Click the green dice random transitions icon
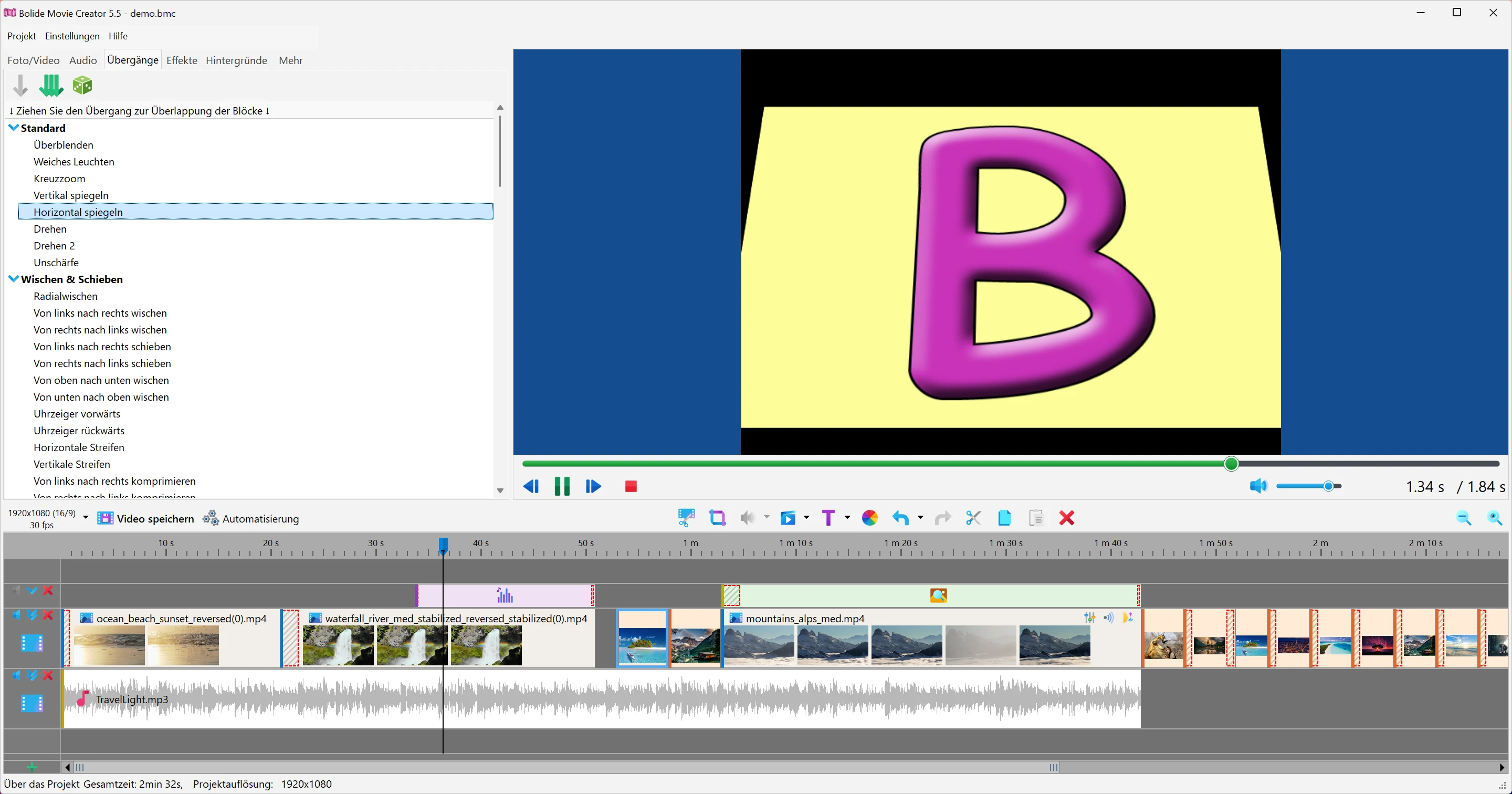 click(x=82, y=85)
